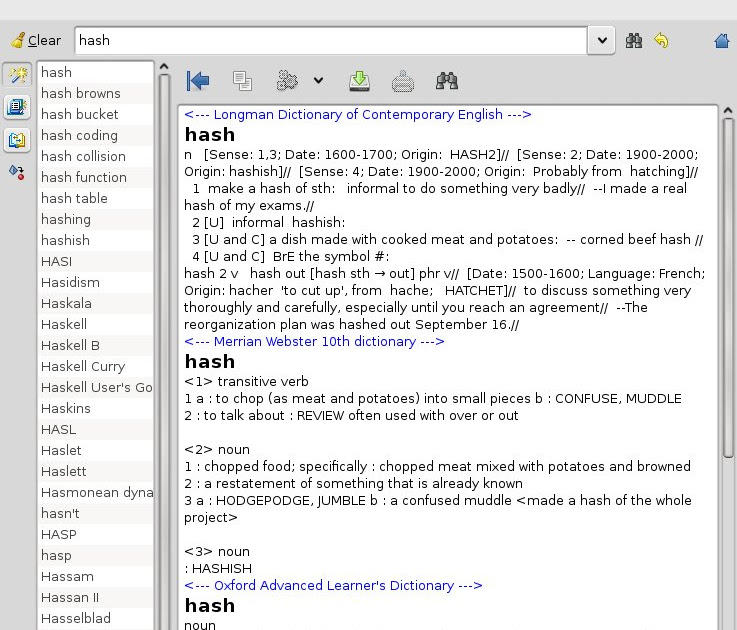
Task: Click the blue home icon at top right
Action: [x=722, y=40]
